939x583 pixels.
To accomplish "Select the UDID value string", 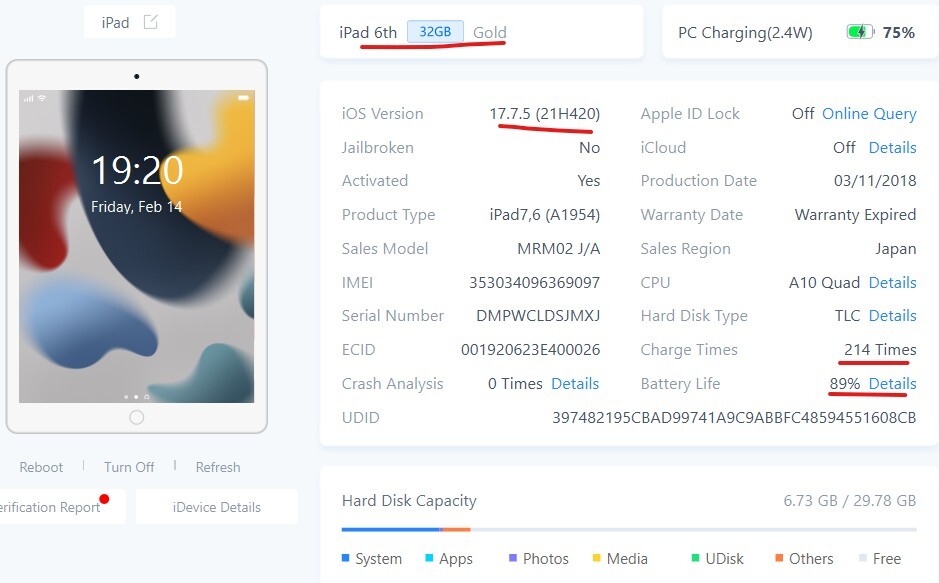I will tap(734, 417).
